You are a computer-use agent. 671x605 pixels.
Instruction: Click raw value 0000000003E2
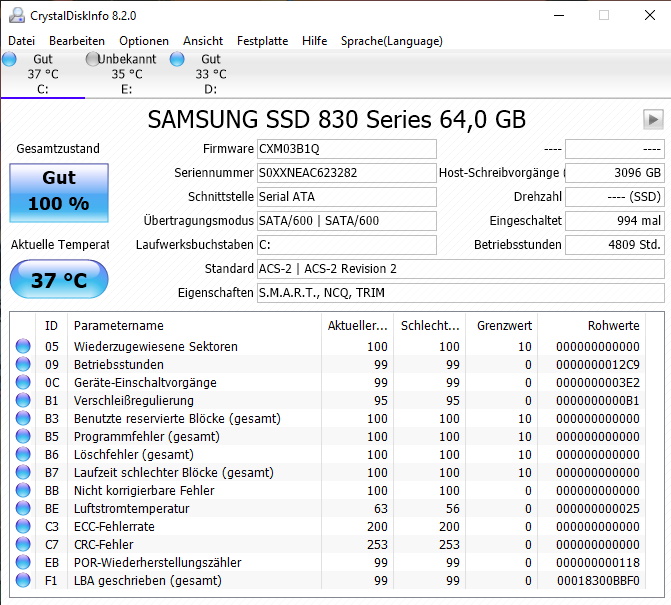pos(598,383)
